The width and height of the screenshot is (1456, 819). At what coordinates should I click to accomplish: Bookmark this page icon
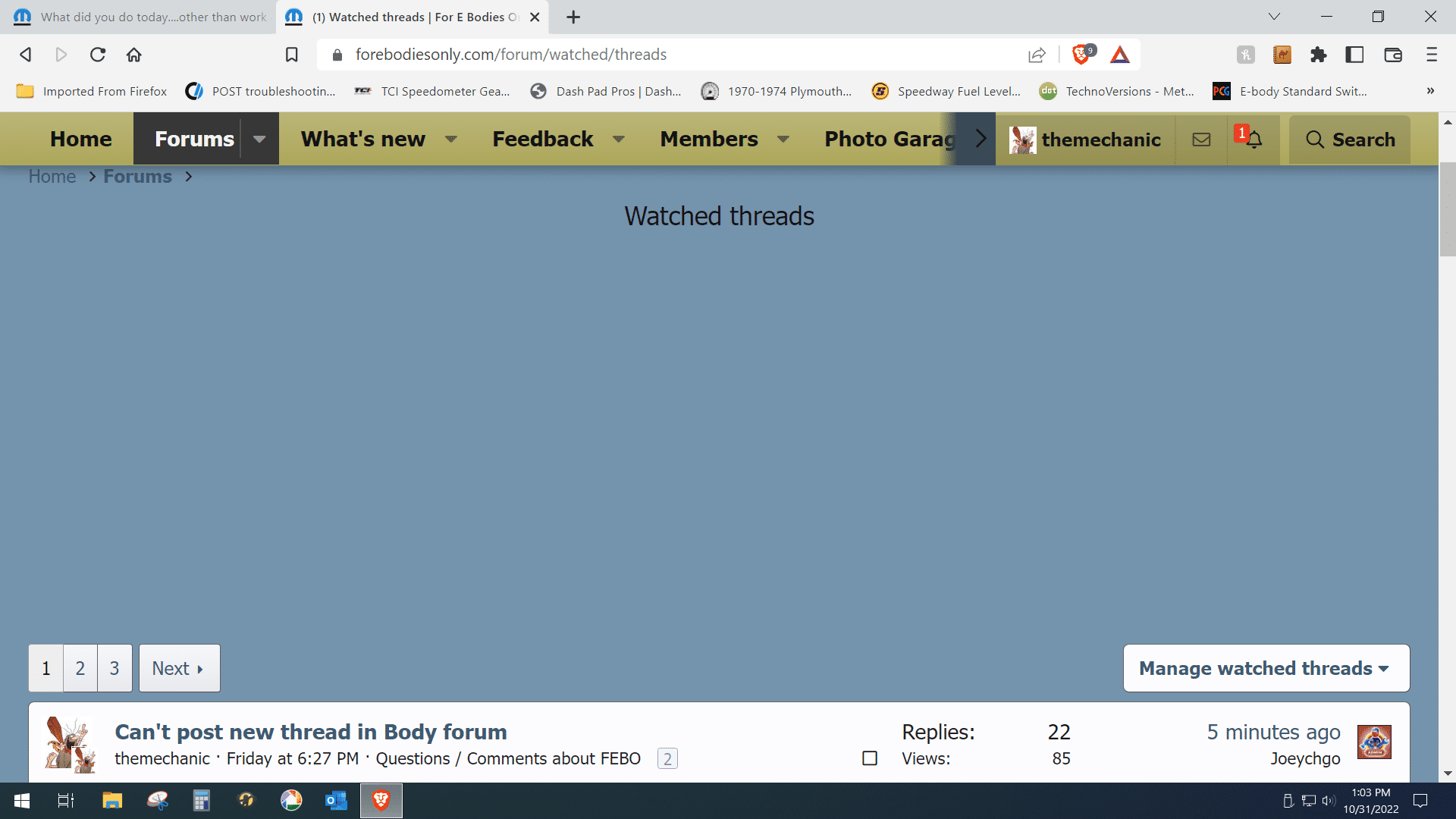click(291, 55)
